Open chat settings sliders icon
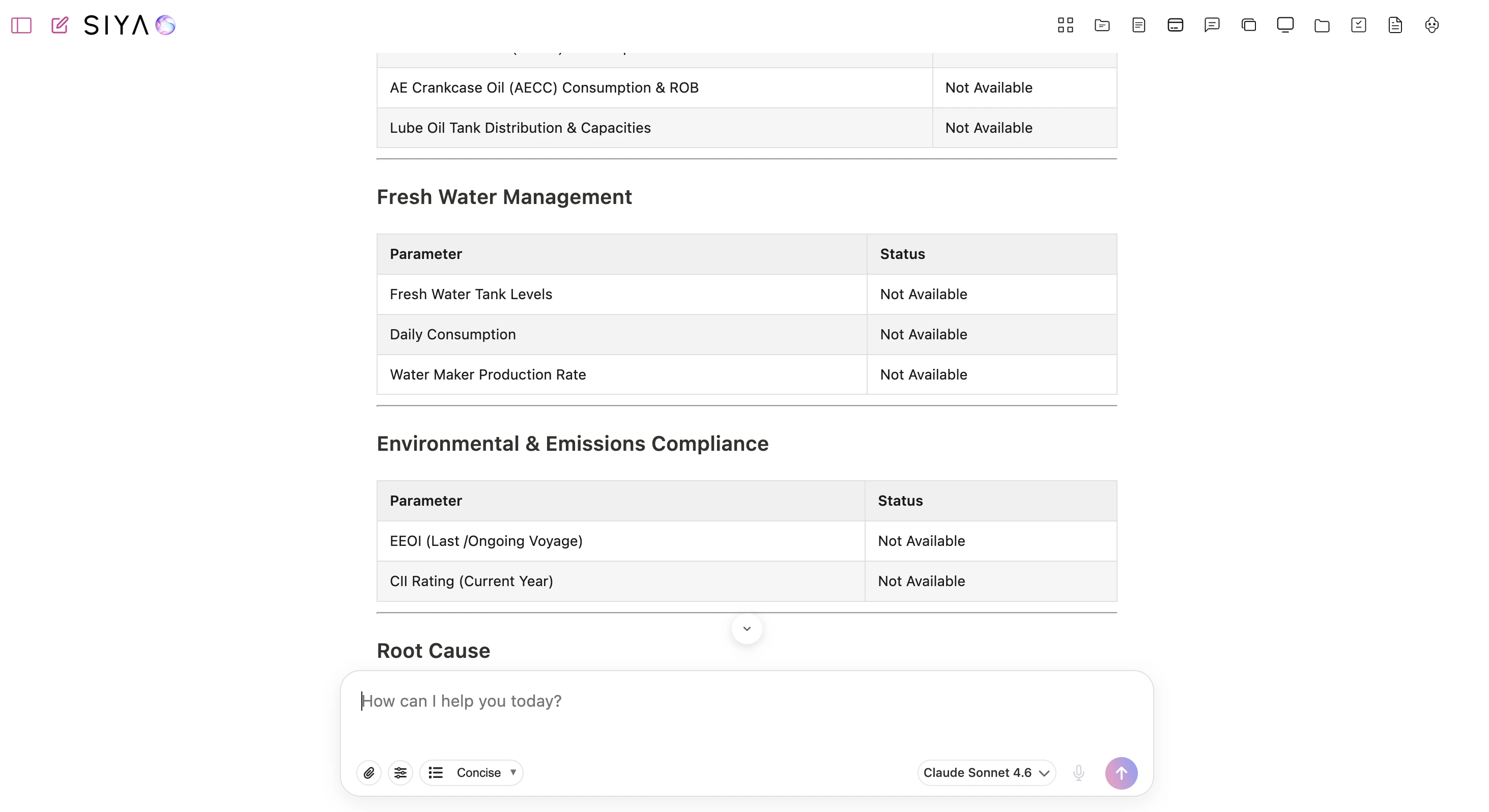Screen dimensions: 1489x812 point(400,773)
